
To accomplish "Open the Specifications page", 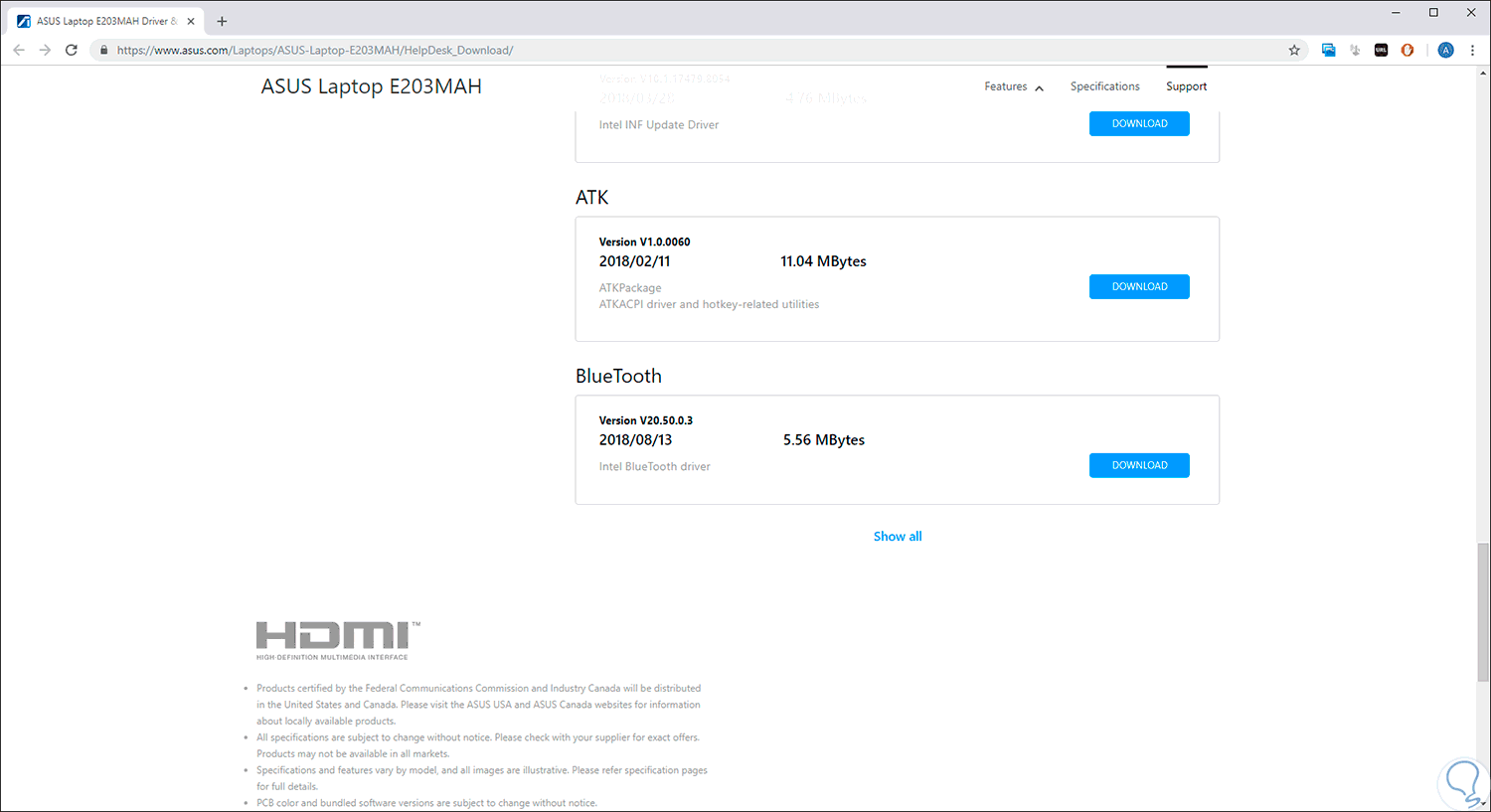I will click(1104, 86).
